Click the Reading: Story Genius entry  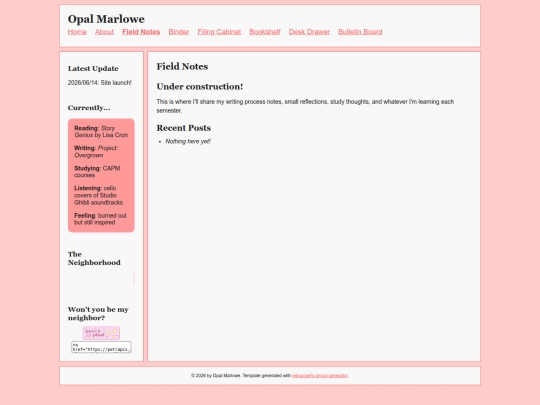101,132
